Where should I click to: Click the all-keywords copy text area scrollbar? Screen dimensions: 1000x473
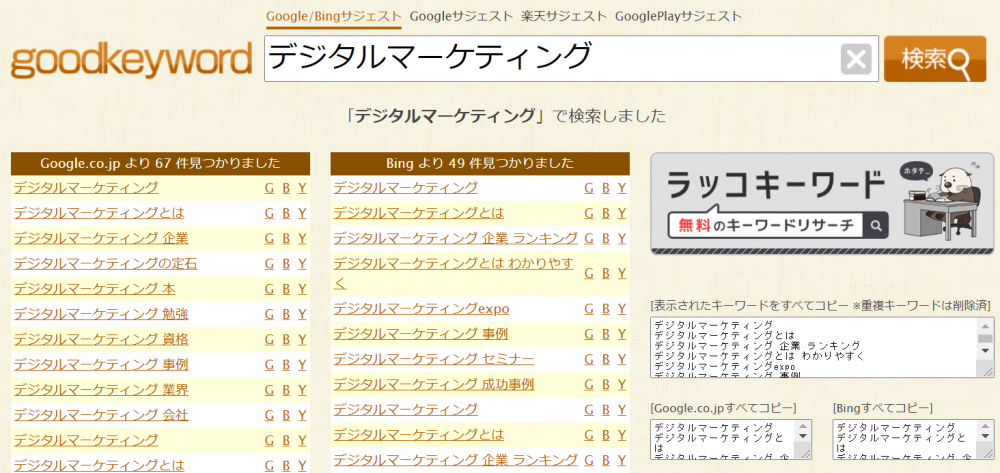click(x=985, y=347)
